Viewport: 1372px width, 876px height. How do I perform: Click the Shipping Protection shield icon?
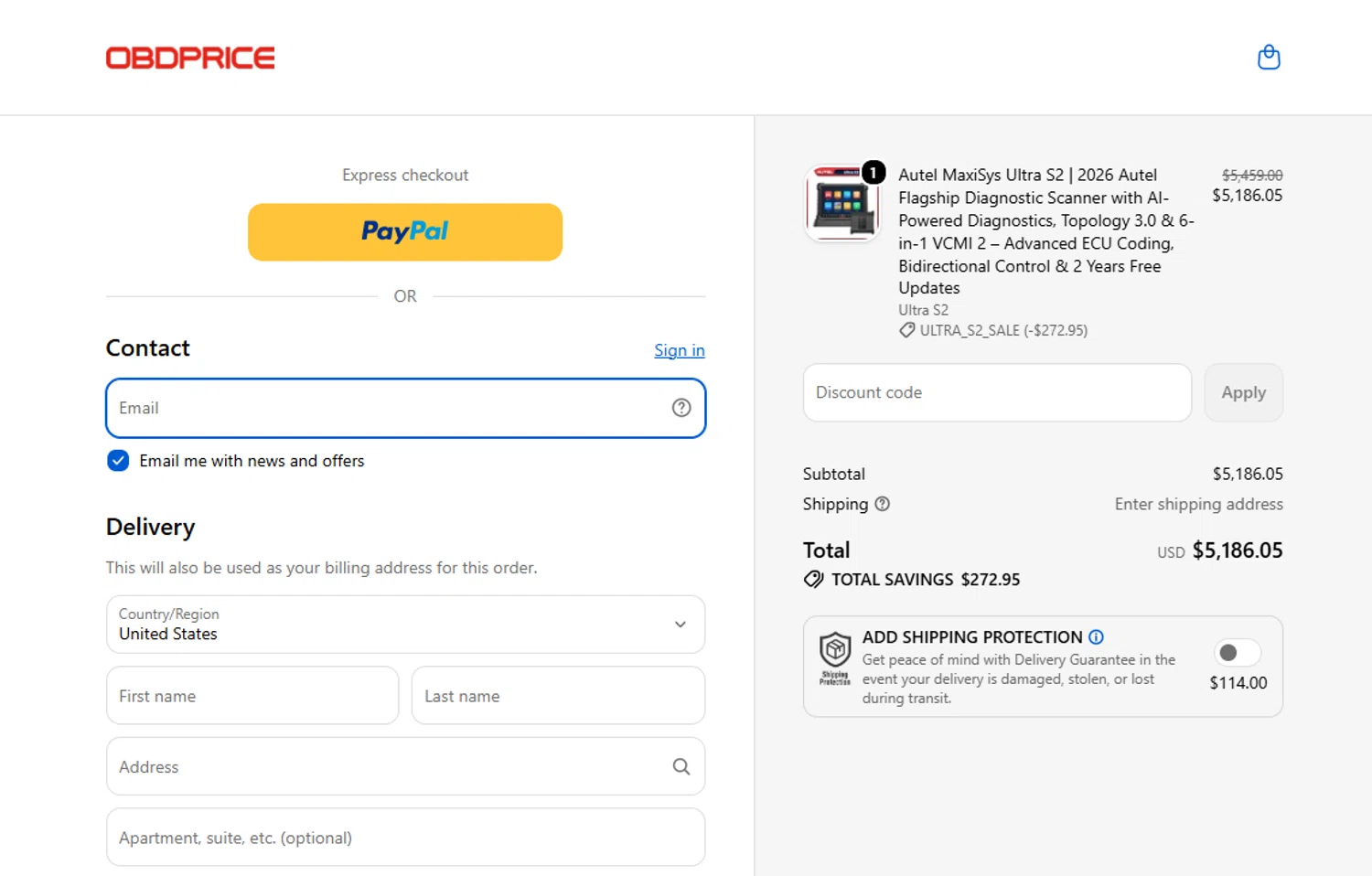tap(834, 658)
